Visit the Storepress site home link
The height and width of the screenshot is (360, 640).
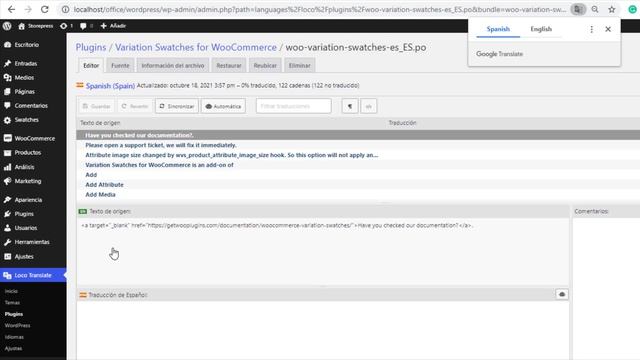pyautogui.click(x=36, y=26)
